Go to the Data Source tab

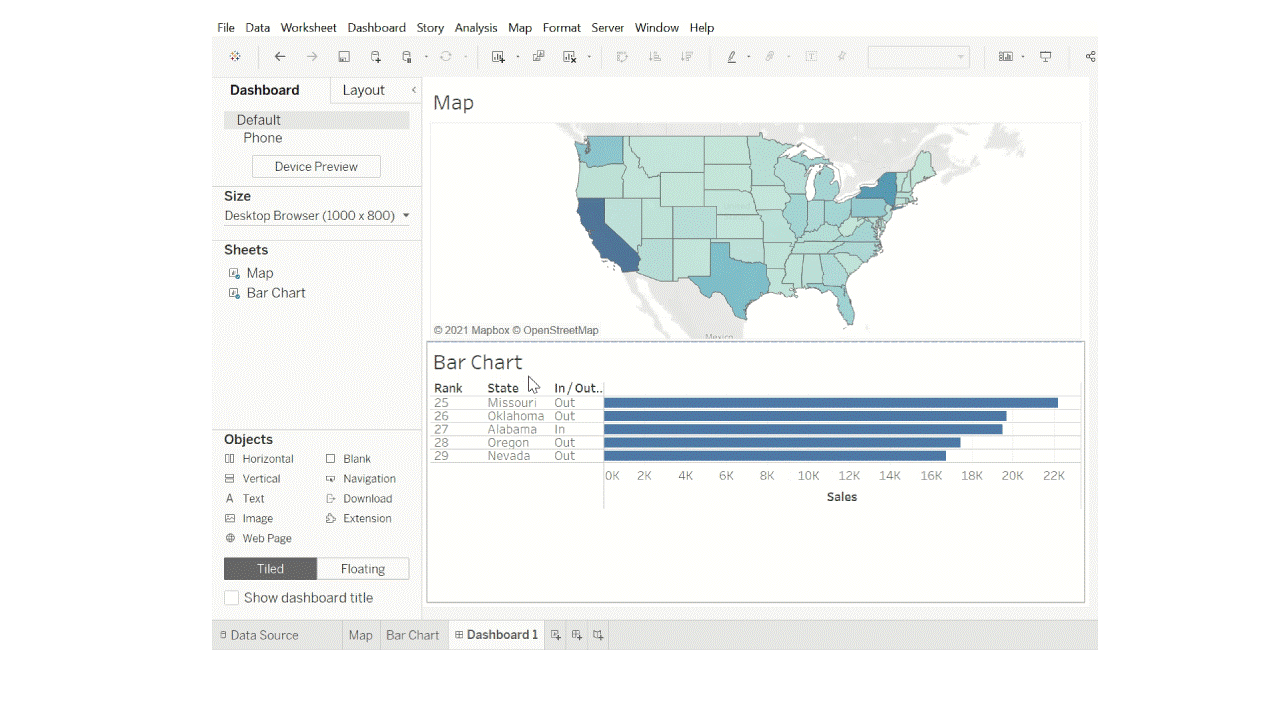[264, 635]
